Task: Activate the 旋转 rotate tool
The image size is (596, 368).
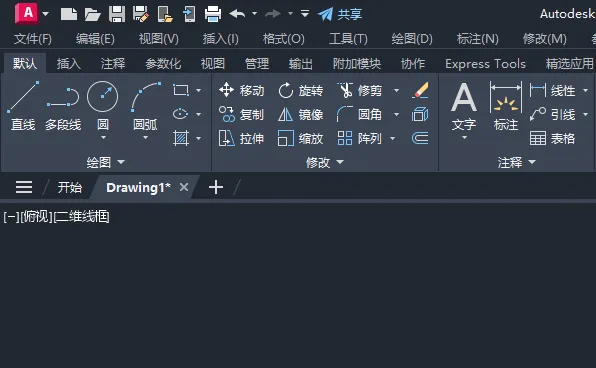Action: click(x=301, y=90)
